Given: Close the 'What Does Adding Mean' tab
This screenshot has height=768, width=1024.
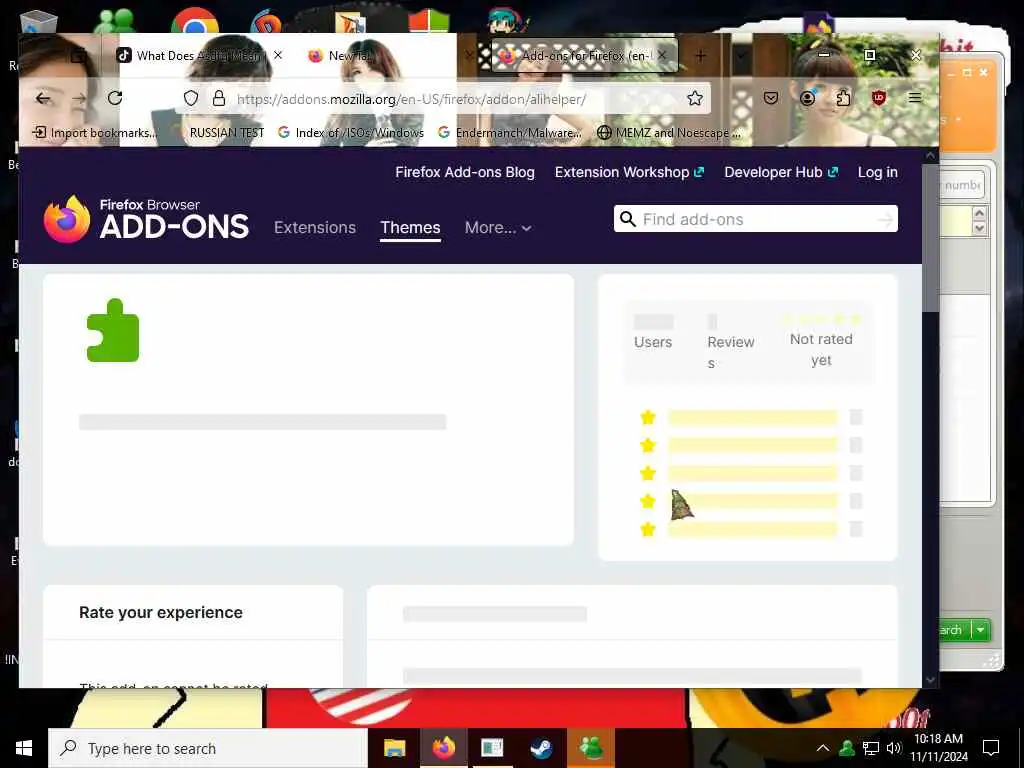Looking at the screenshot, I should (278, 56).
